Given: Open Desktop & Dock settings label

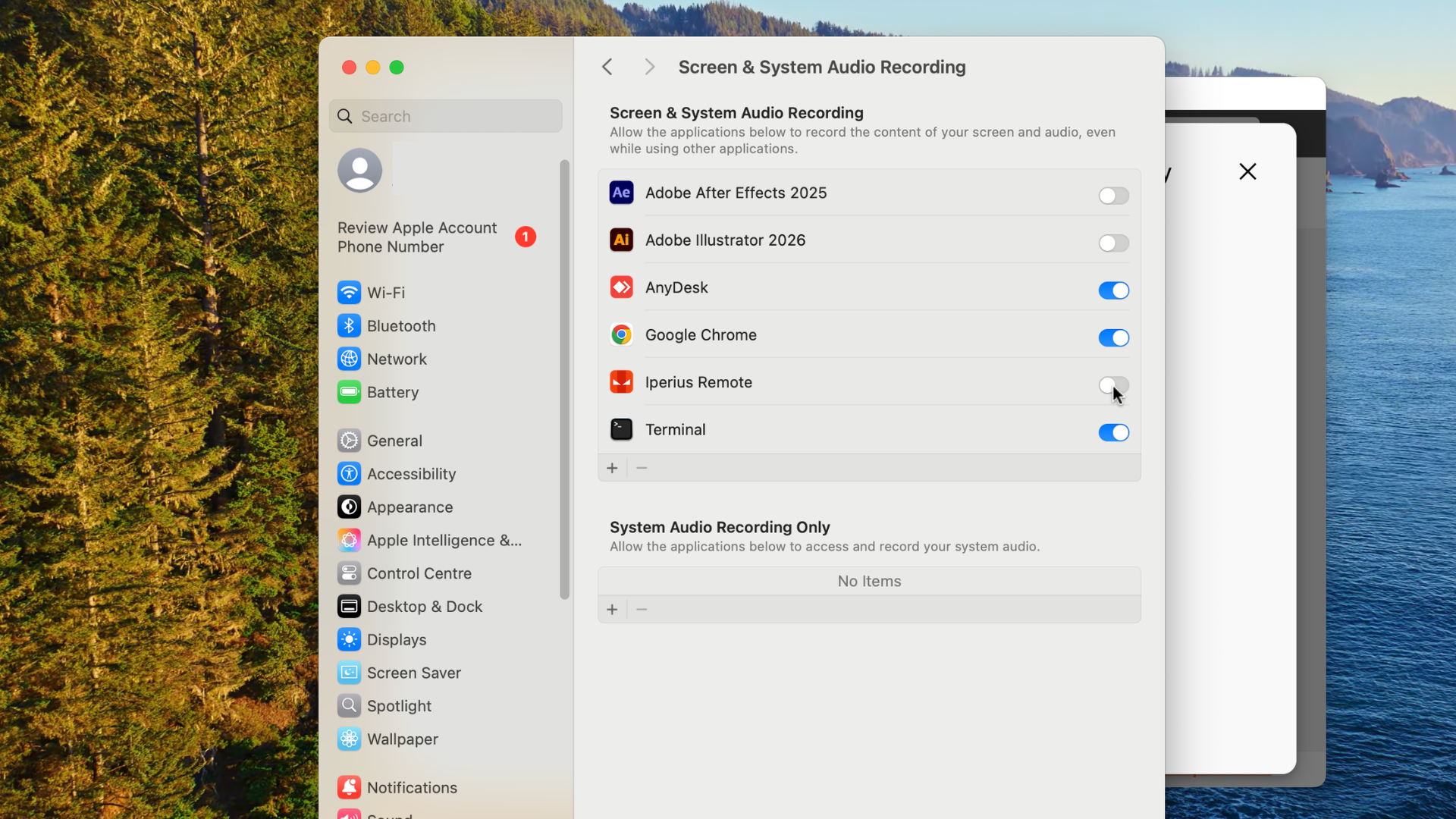Looking at the screenshot, I should pos(425,607).
